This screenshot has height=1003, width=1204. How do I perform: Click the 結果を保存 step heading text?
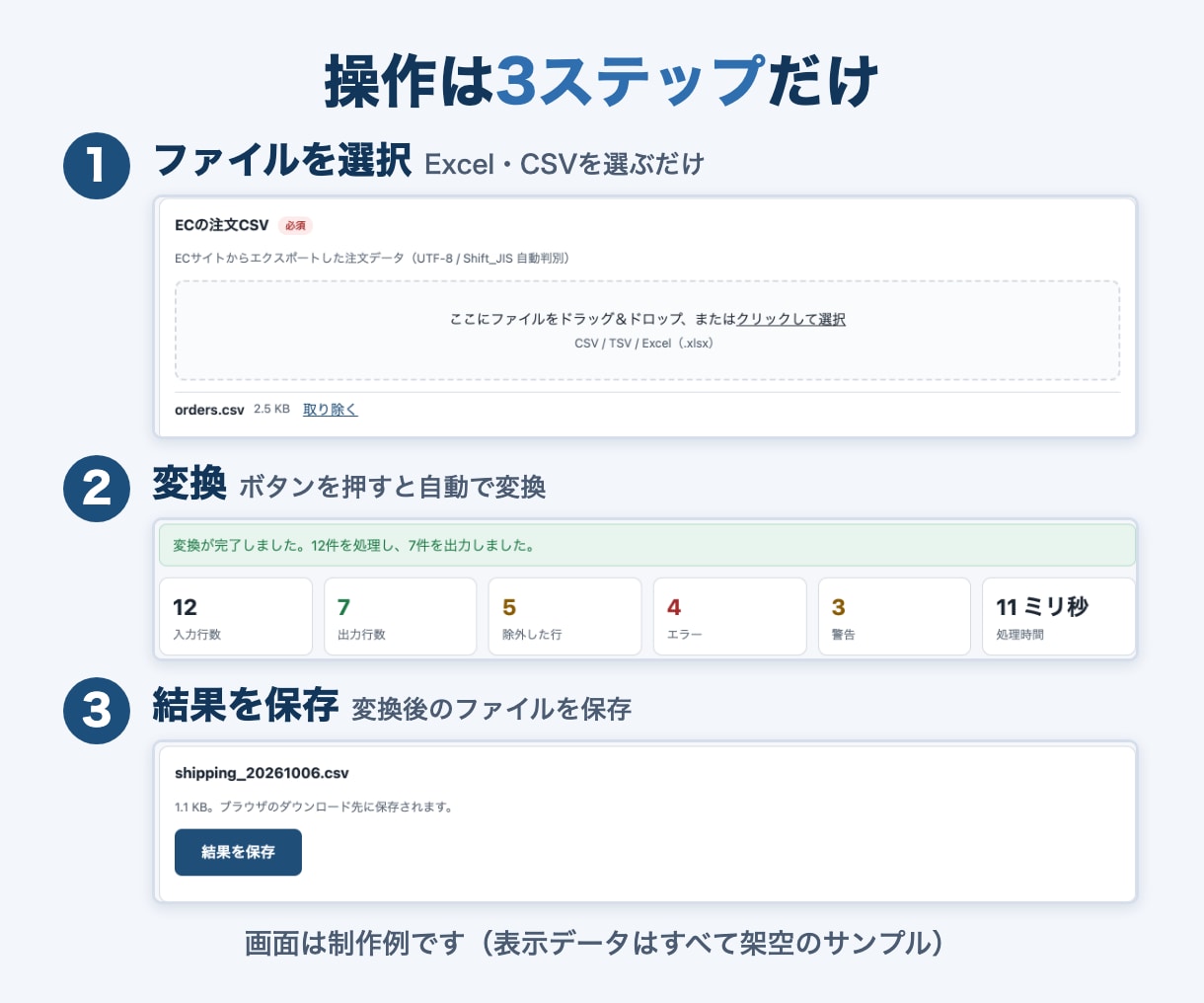tap(246, 705)
